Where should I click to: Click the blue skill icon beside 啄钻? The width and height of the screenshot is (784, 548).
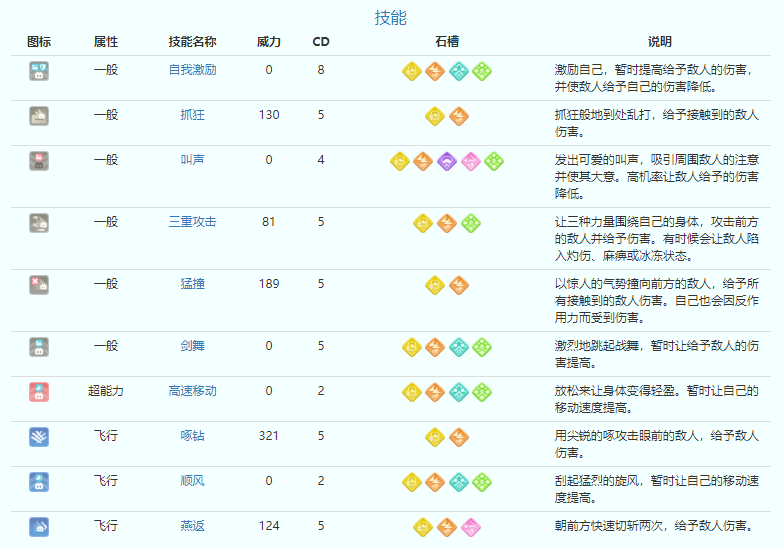click(x=39, y=437)
